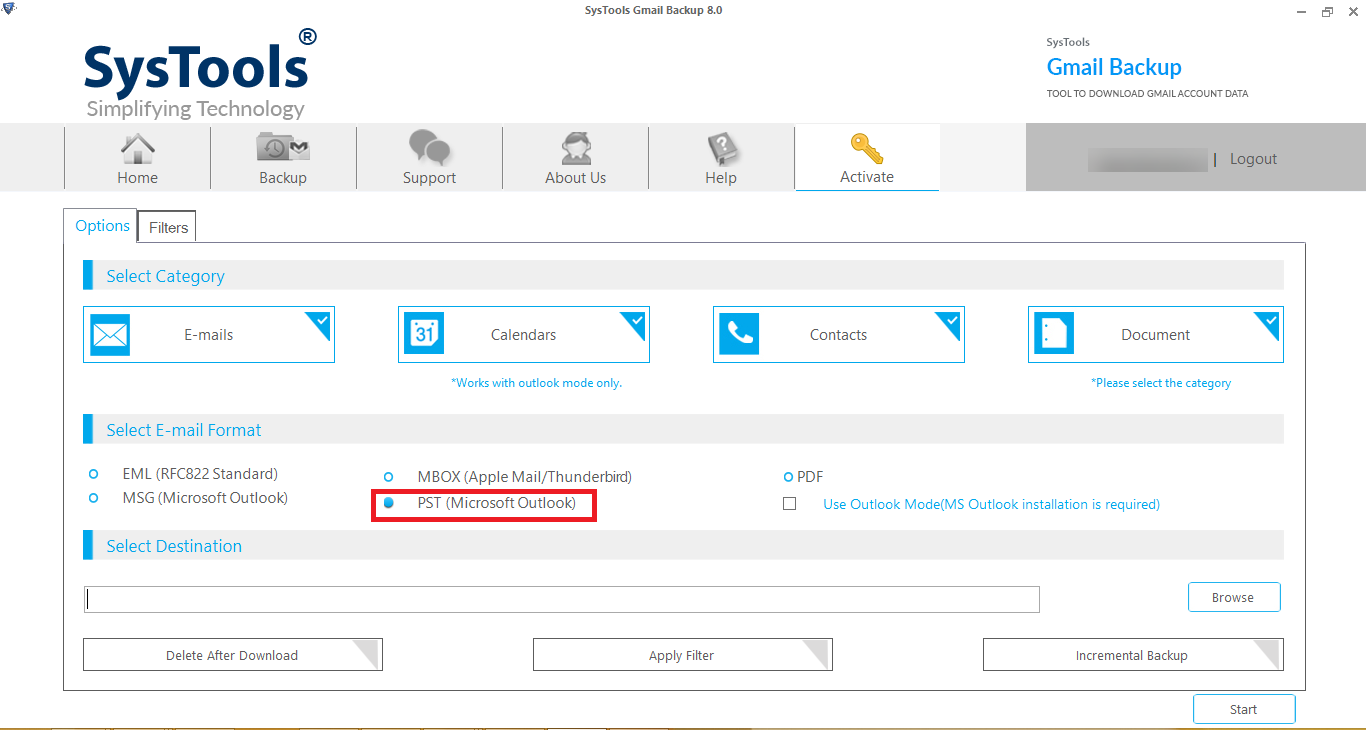Restore the window using title bar button

[x=1327, y=11]
